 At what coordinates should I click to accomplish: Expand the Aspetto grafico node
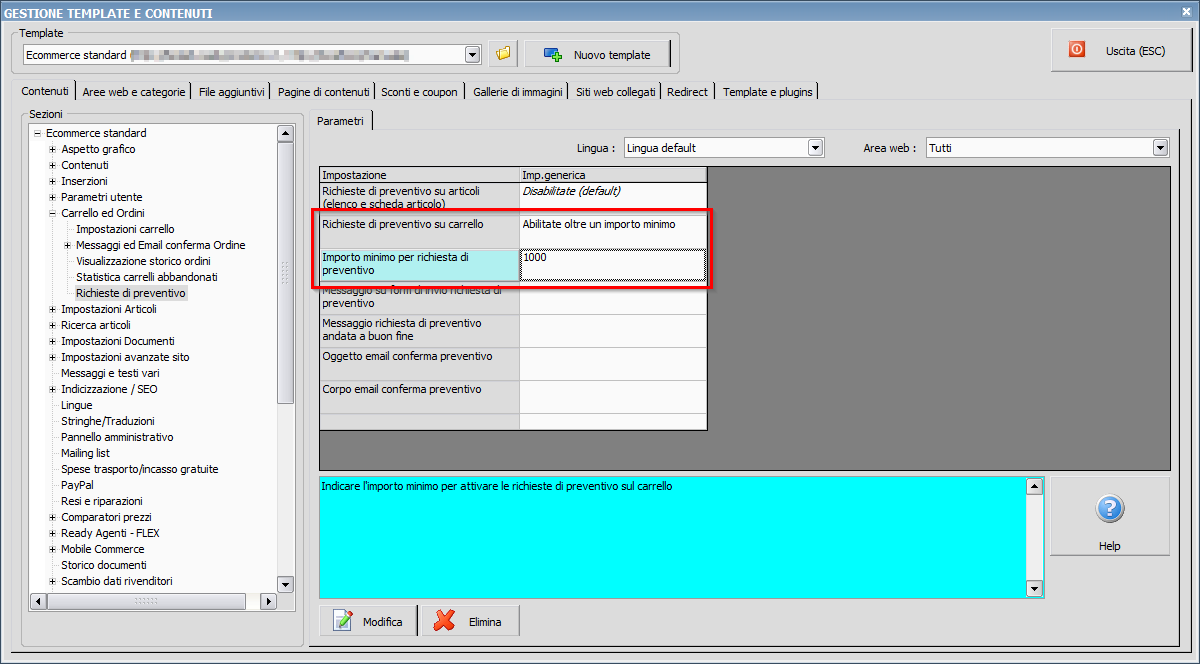point(52,149)
